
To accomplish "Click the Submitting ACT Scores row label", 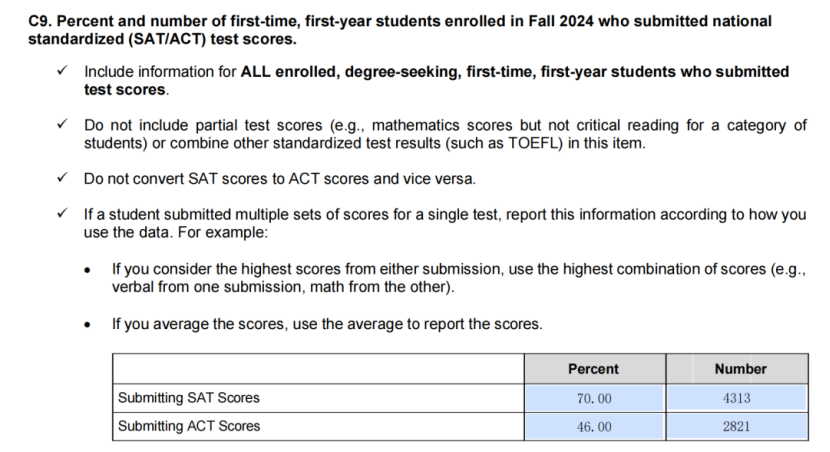I will point(189,426).
